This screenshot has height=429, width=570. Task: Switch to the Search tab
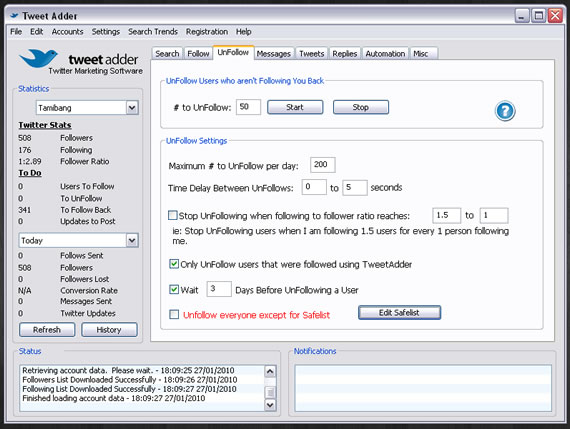click(167, 53)
